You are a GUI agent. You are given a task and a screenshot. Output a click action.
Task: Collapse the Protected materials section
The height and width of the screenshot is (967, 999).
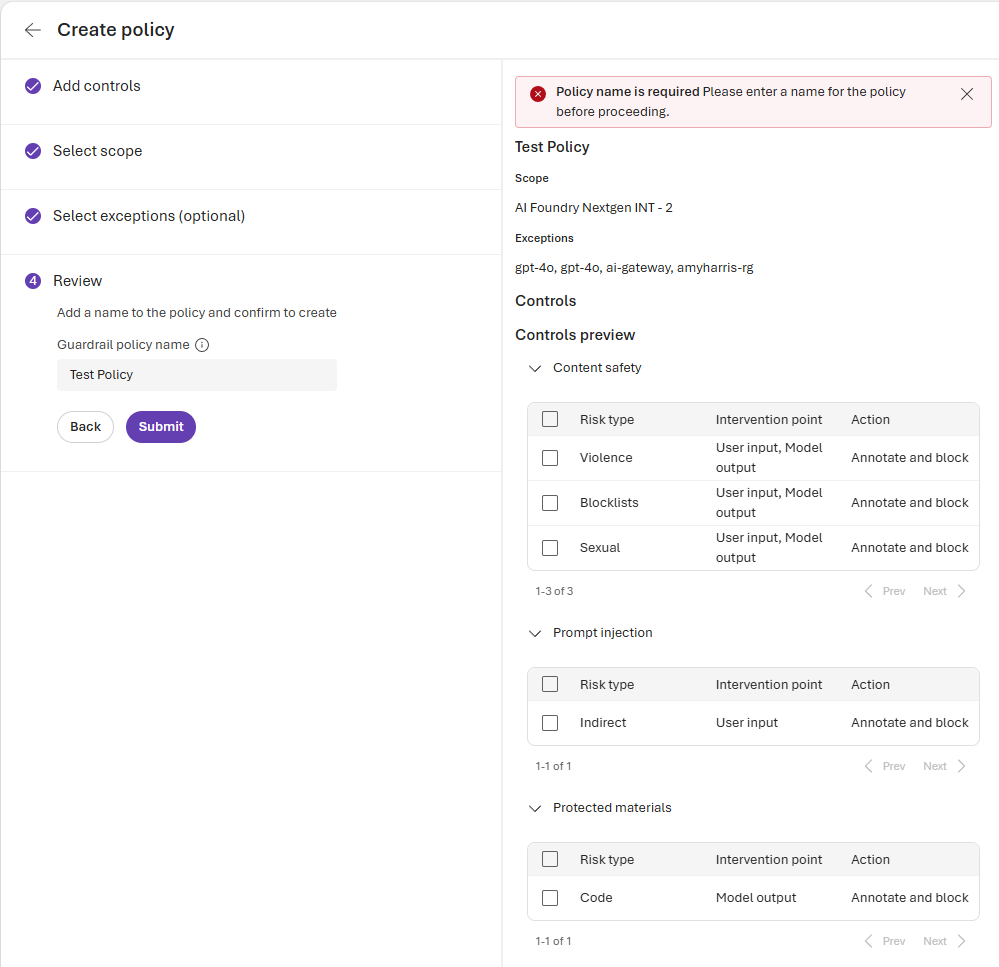[535, 808]
